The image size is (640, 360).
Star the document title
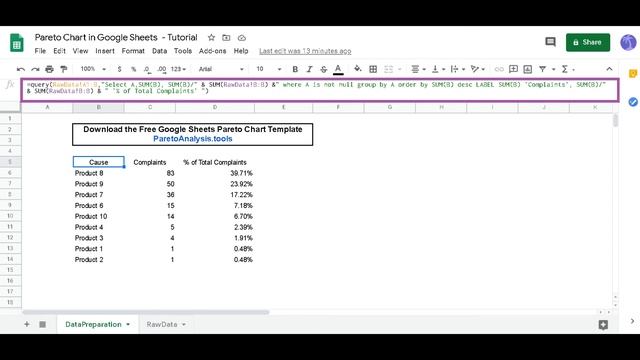[211, 38]
